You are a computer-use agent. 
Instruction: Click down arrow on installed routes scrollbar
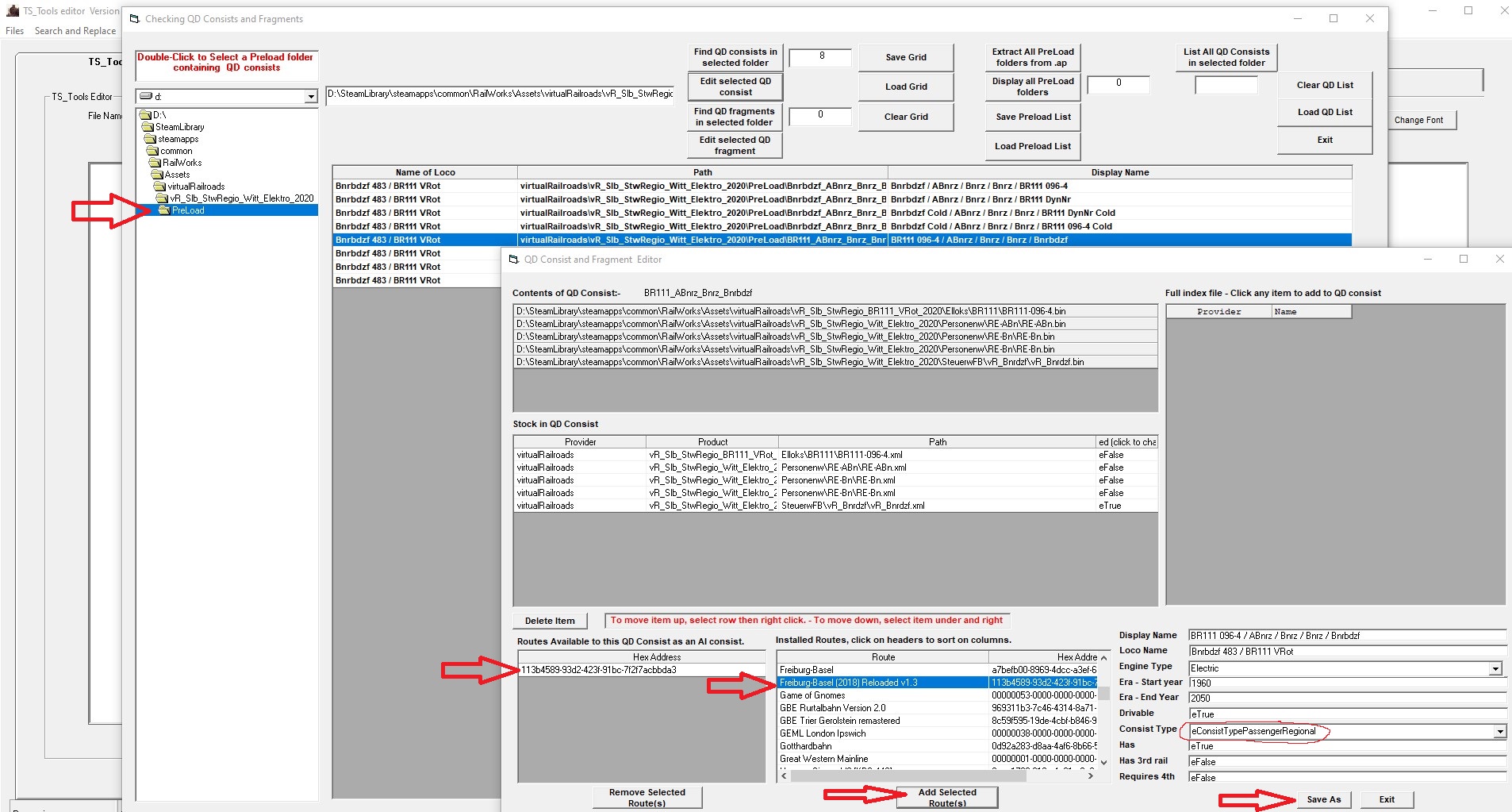click(x=1103, y=763)
